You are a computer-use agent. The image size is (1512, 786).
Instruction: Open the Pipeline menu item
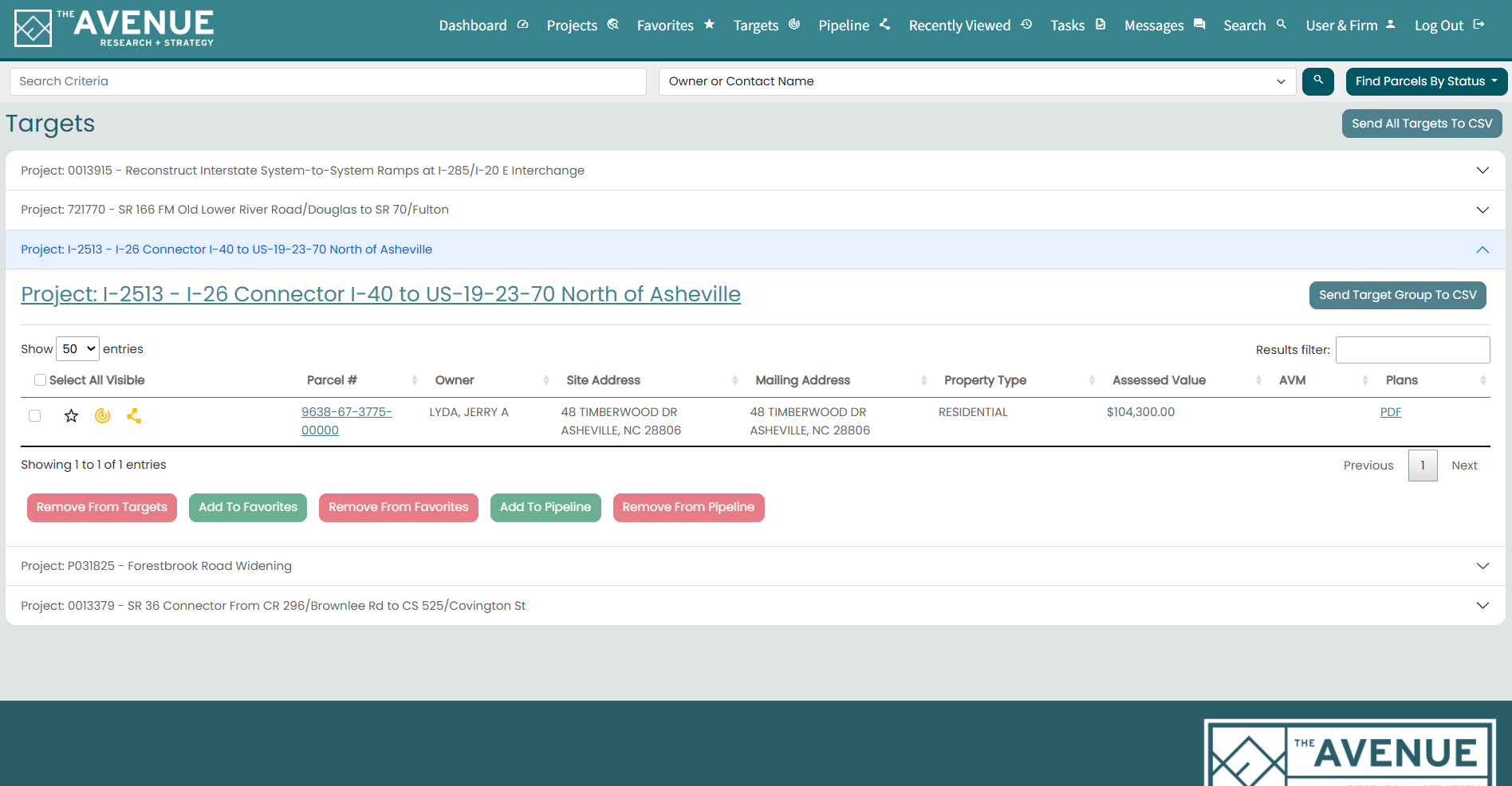tap(854, 26)
